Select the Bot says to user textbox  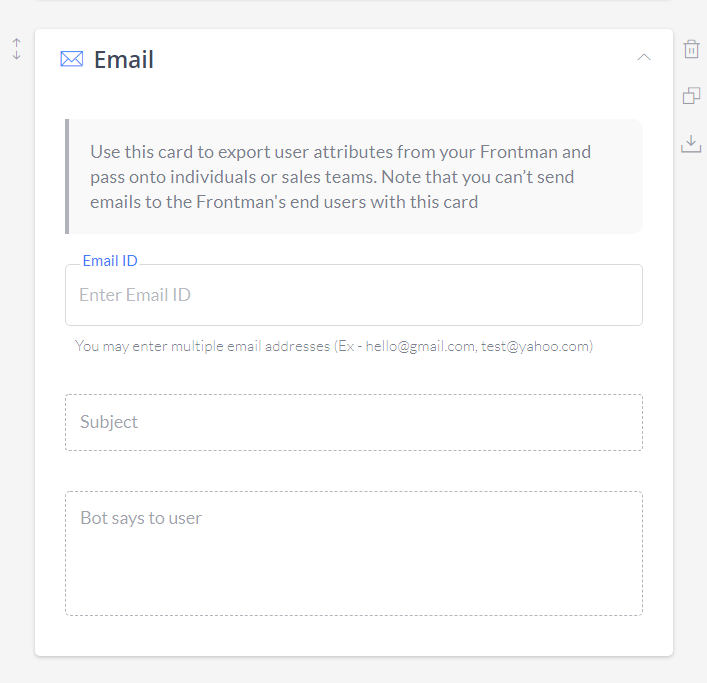pos(354,553)
